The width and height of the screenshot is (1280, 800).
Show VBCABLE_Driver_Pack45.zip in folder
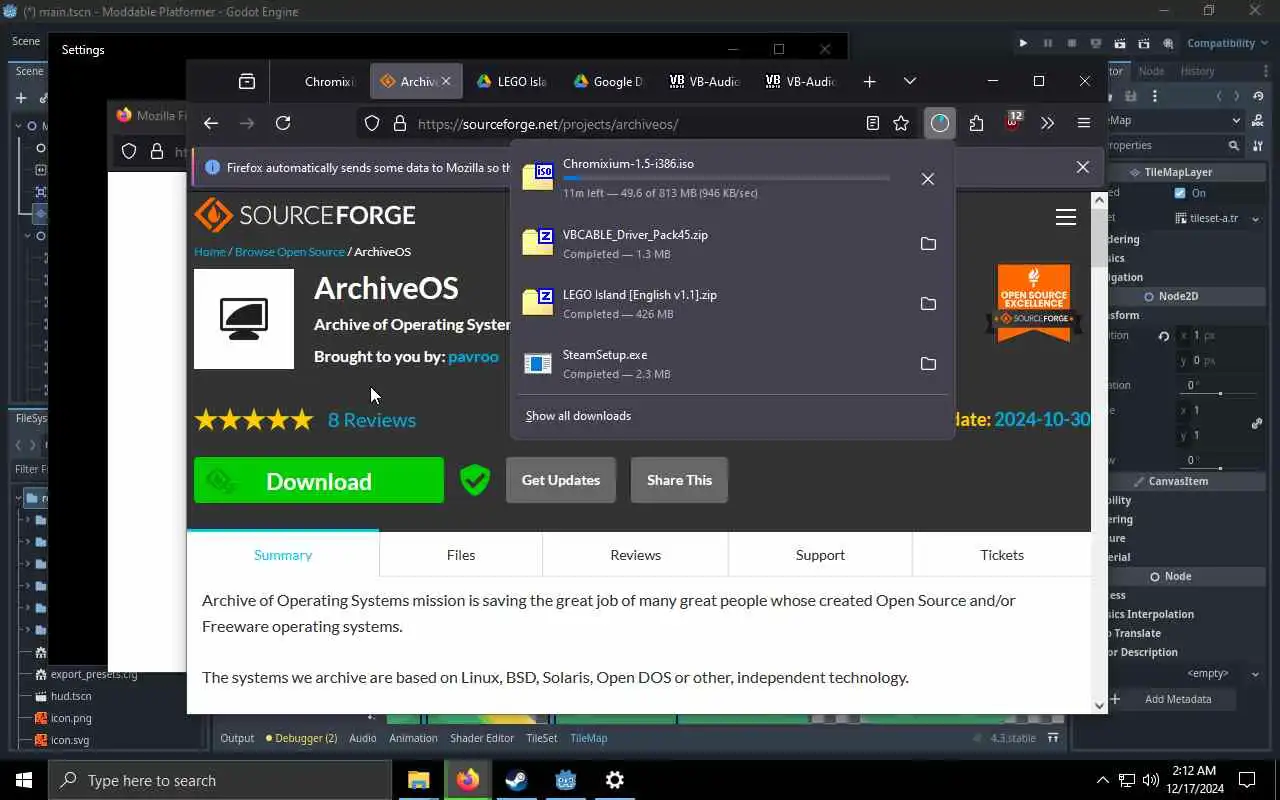pyautogui.click(x=928, y=244)
